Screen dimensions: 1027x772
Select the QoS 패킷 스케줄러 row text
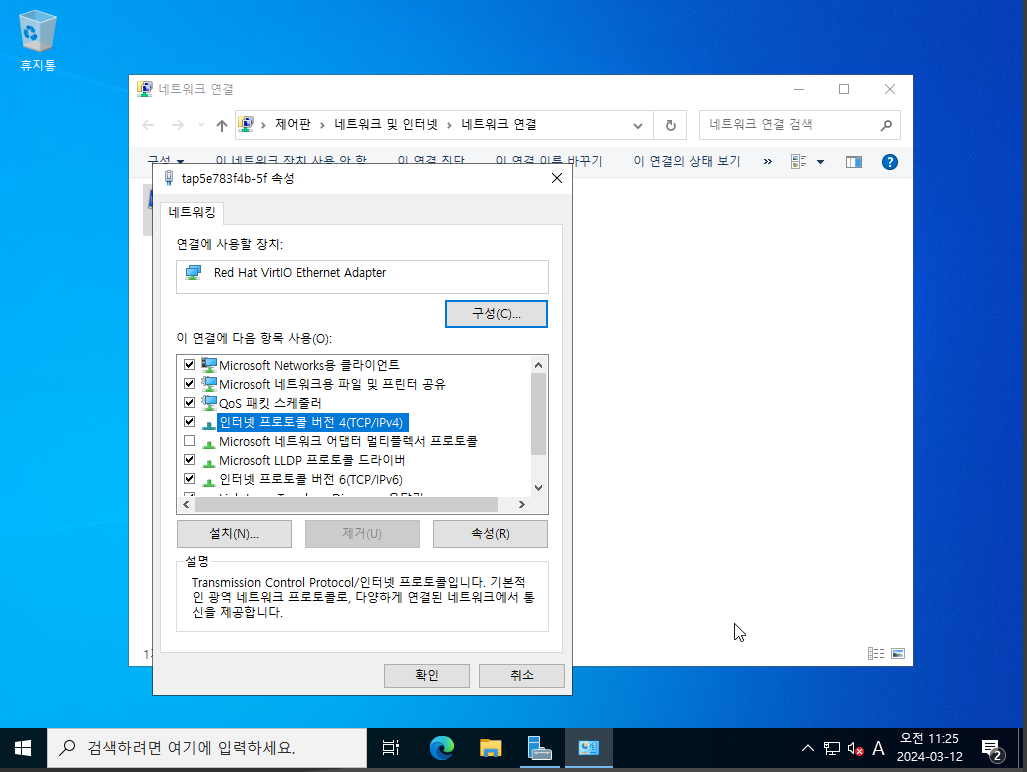(x=270, y=403)
